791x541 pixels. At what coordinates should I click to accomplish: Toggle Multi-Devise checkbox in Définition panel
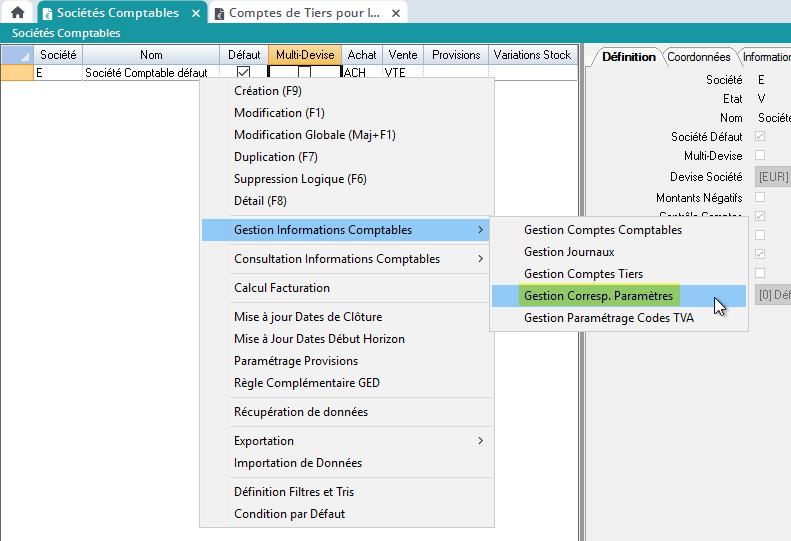pos(760,156)
